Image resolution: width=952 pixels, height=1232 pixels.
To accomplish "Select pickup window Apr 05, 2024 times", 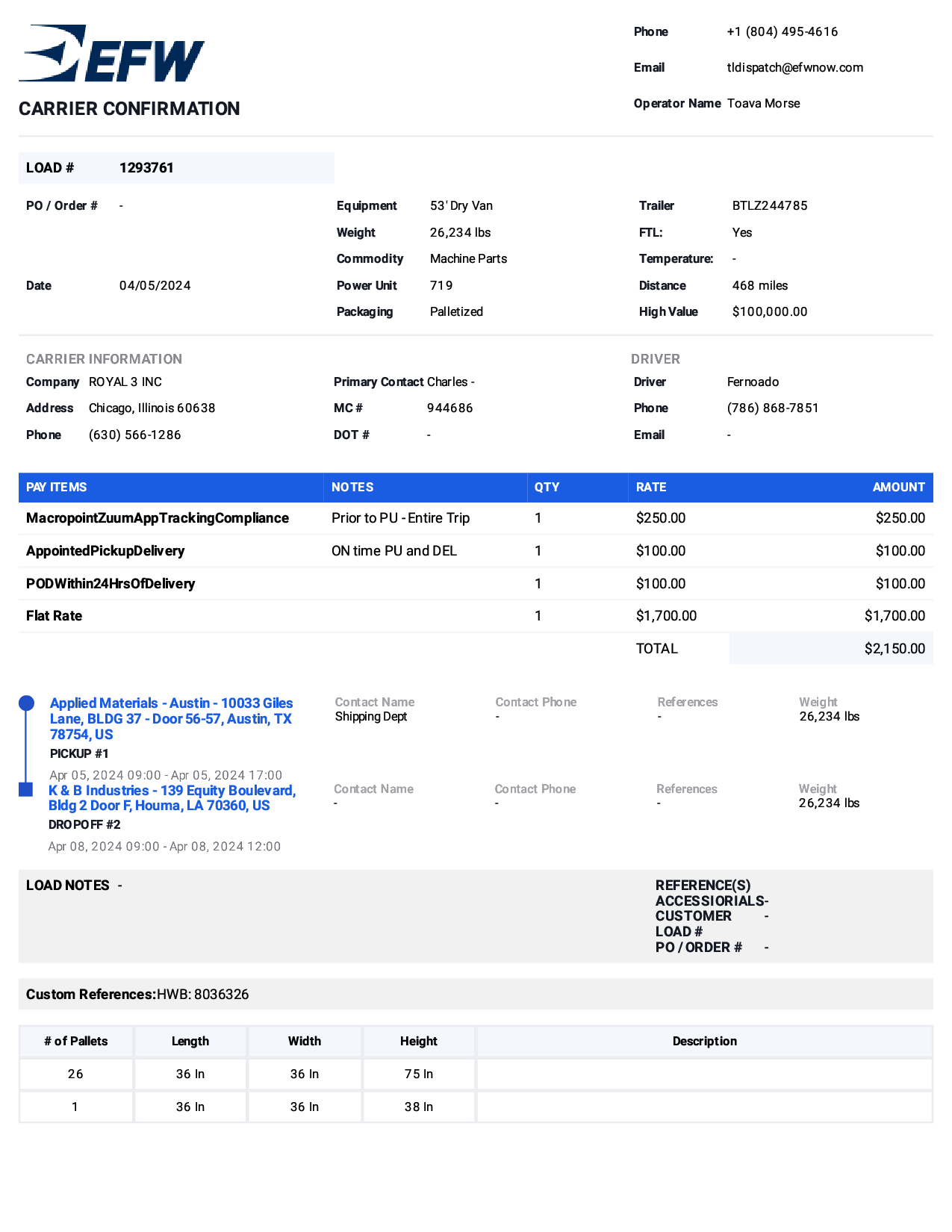I will pyautogui.click(x=166, y=775).
